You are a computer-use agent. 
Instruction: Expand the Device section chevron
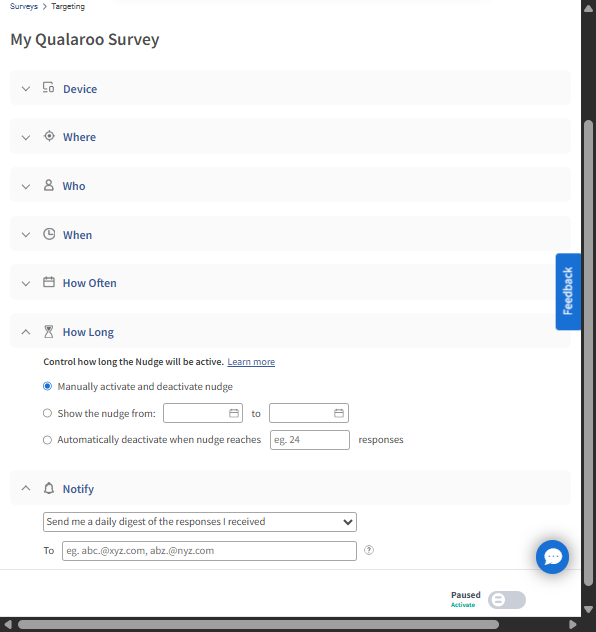[x=26, y=89]
